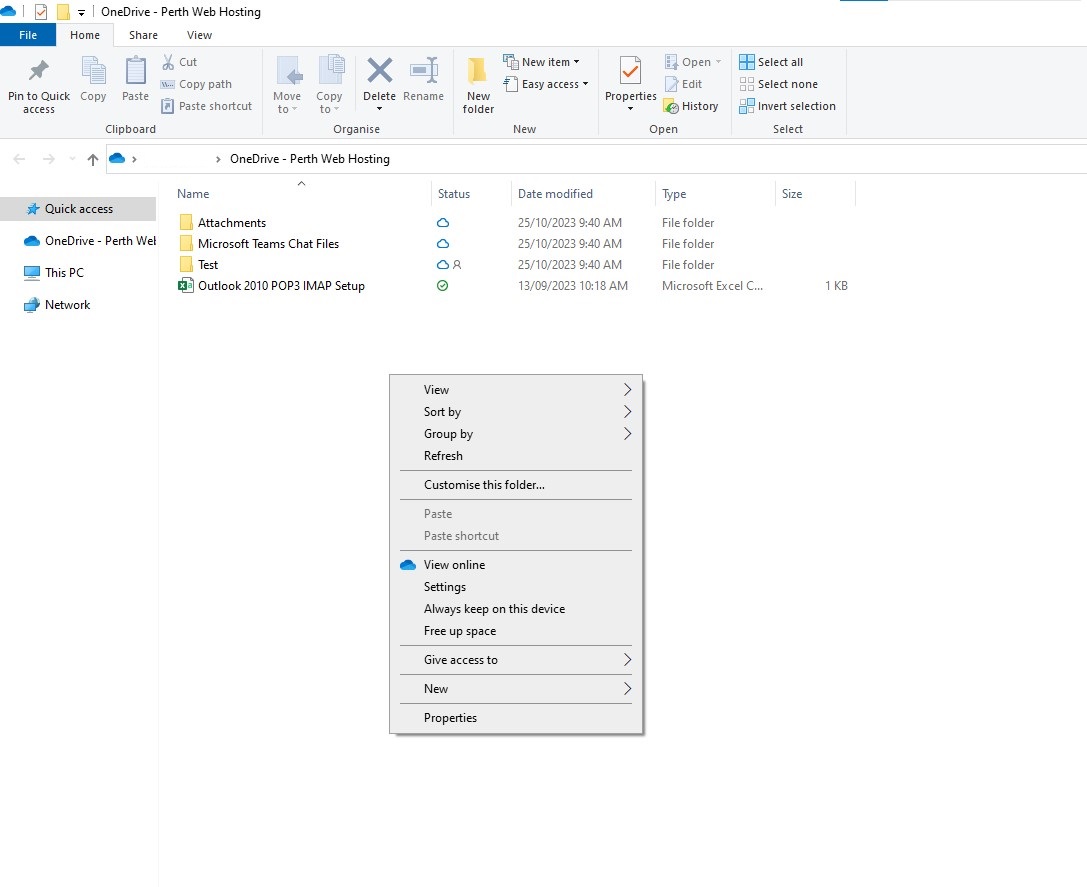Click Invert selection in ribbon
Image resolution: width=1087 pixels, height=887 pixels.
[x=788, y=106]
